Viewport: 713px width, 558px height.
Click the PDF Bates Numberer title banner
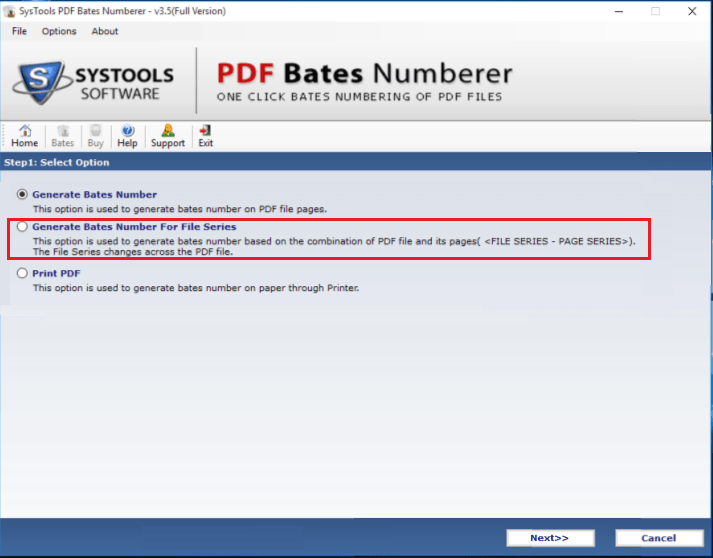[x=364, y=81]
